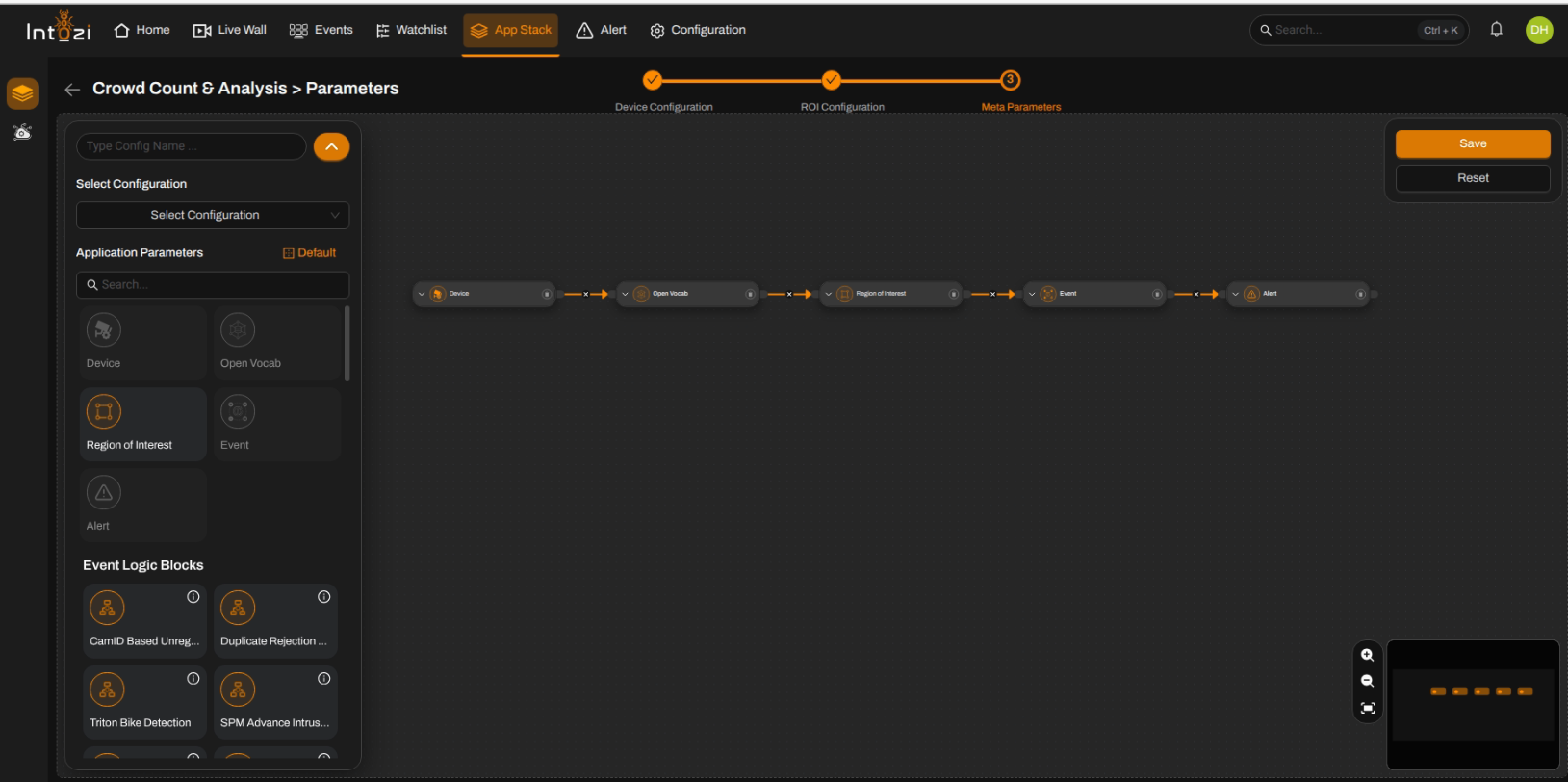Select the Duplicate Rejection logic block
This screenshot has width=1568, height=782.
(x=275, y=621)
